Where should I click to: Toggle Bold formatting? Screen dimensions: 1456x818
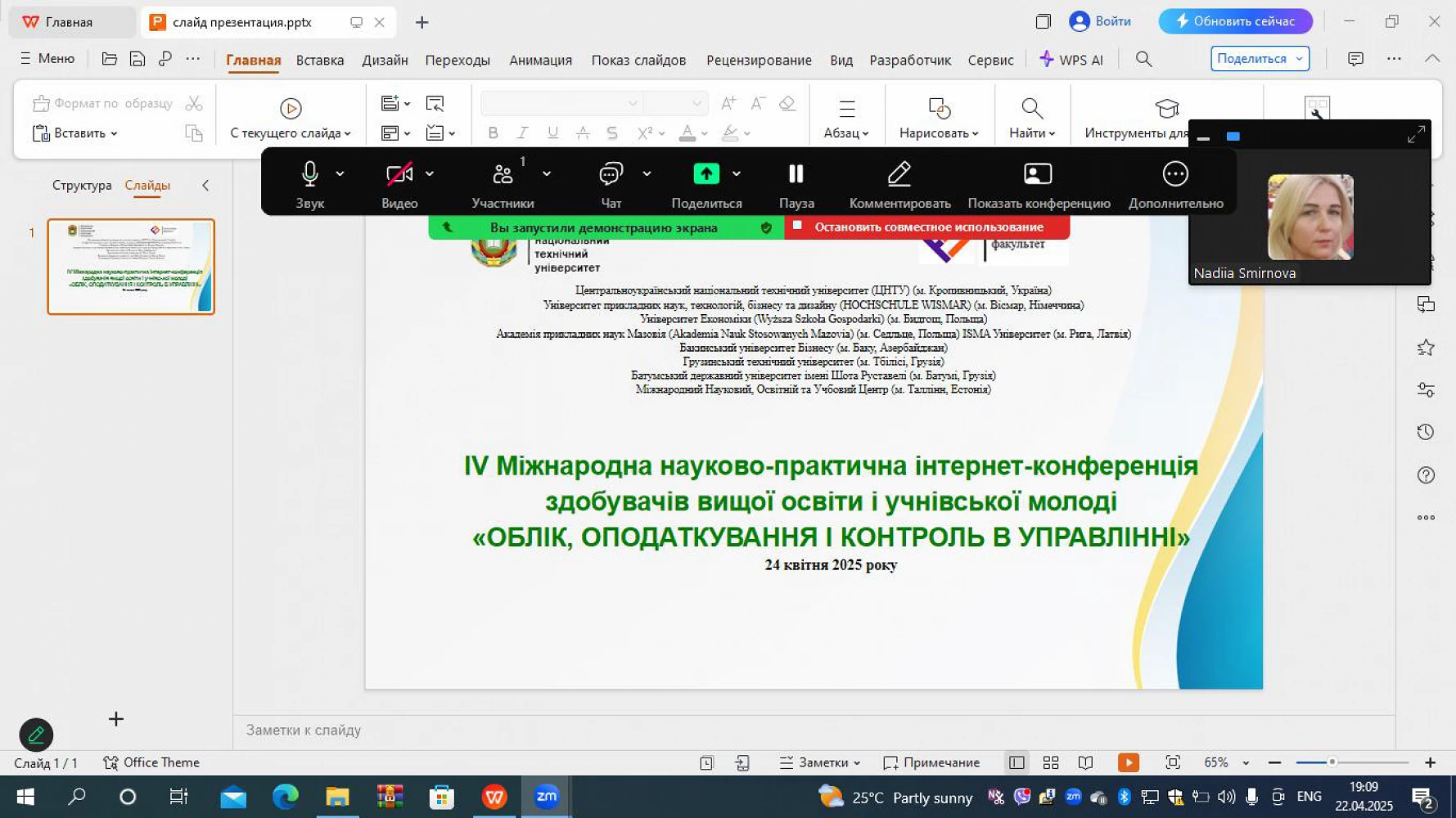click(x=493, y=133)
